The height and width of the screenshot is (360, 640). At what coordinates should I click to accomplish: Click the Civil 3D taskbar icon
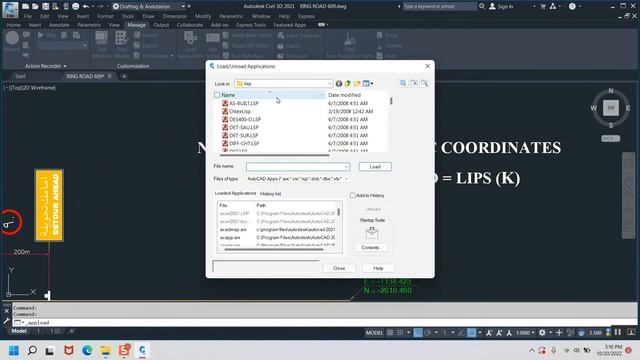click(142, 351)
